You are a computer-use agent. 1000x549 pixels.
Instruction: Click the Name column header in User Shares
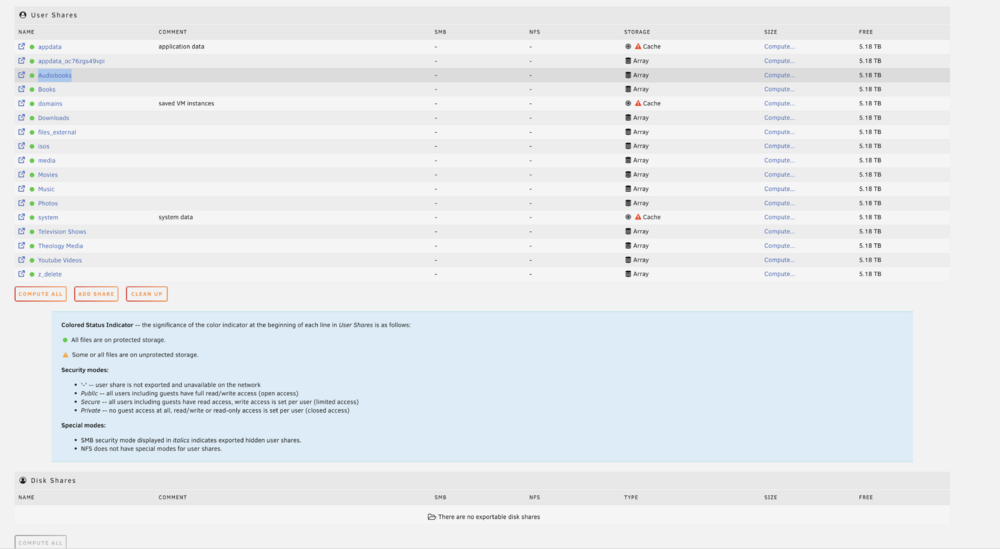coord(26,32)
